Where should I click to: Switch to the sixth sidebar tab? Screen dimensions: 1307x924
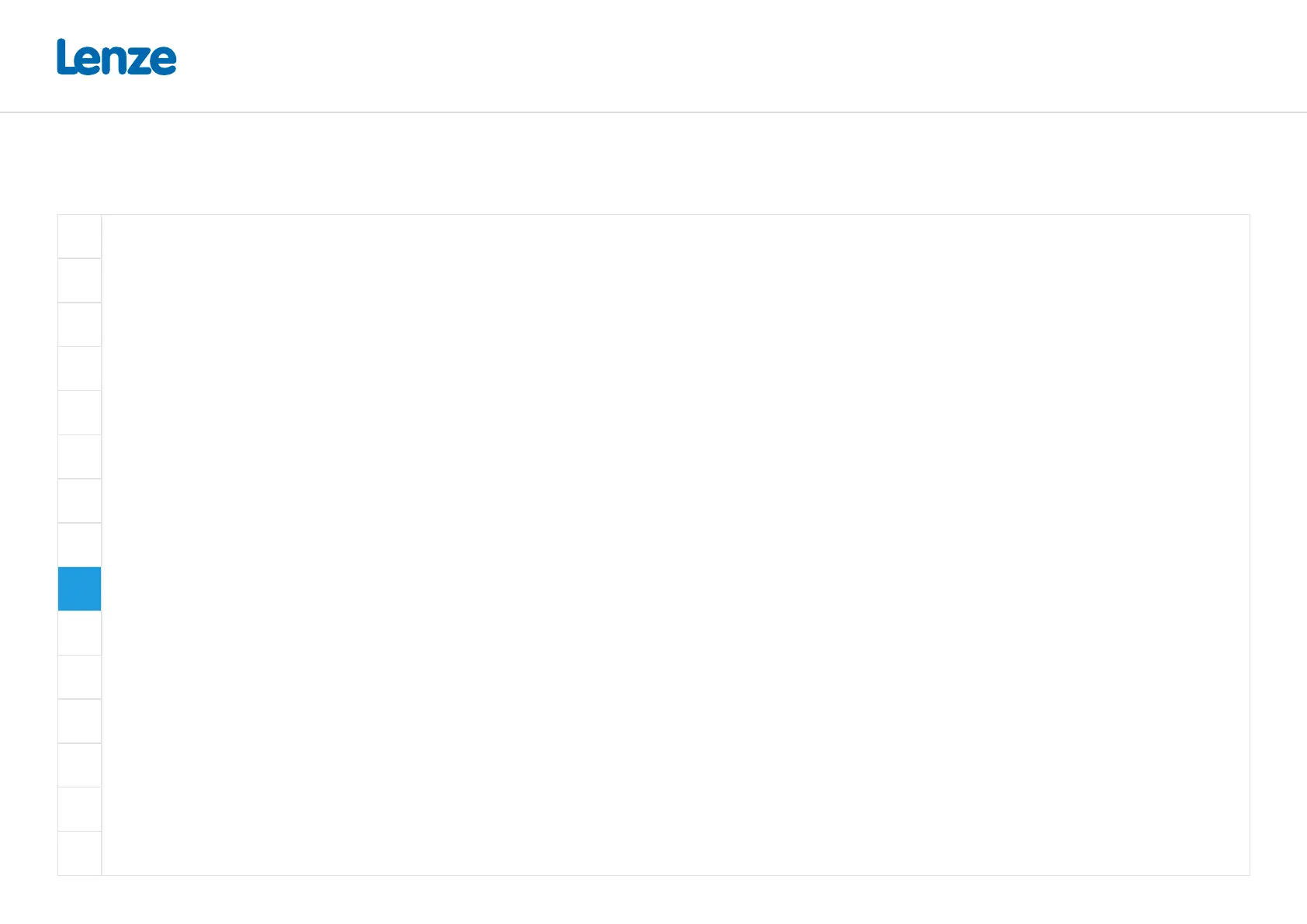[79, 457]
